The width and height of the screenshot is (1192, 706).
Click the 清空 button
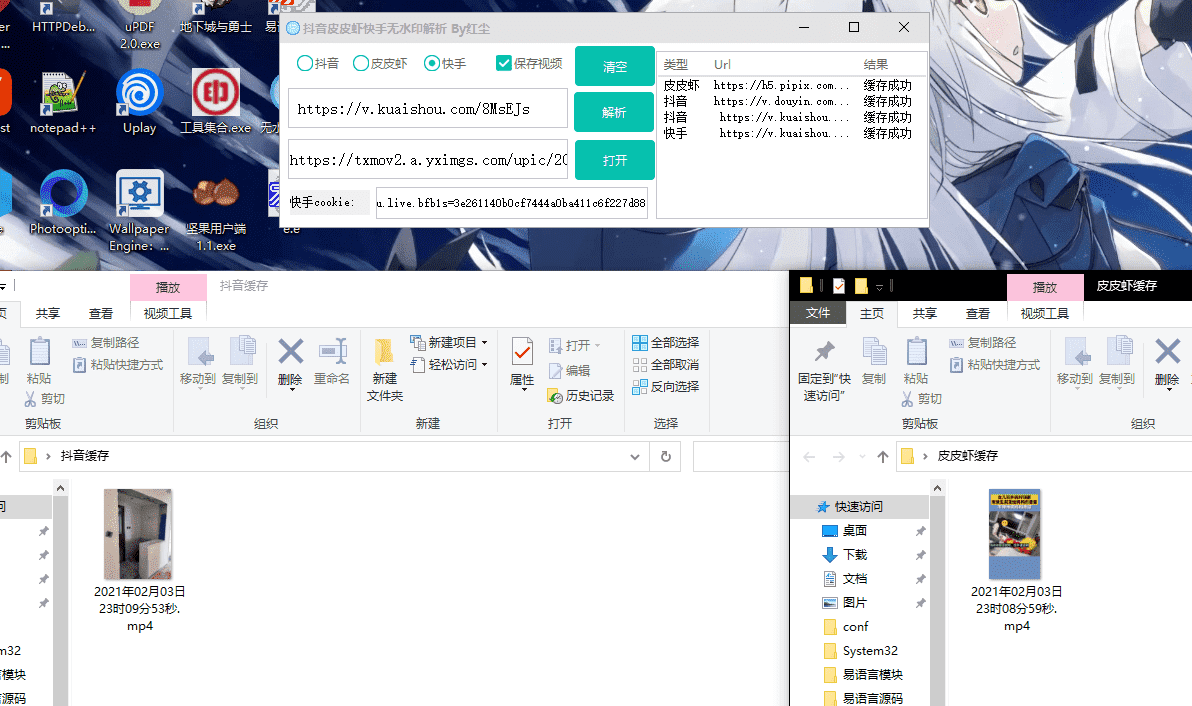[x=614, y=66]
